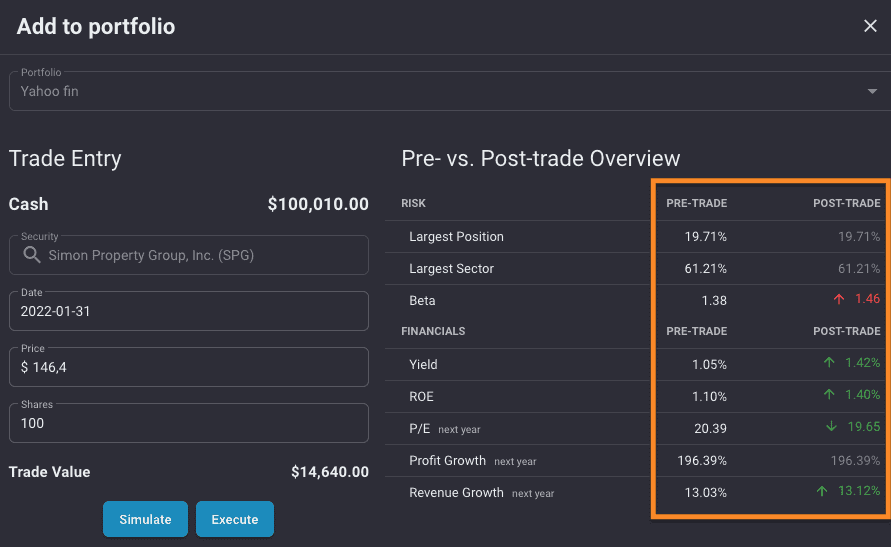This screenshot has width=891, height=547.
Task: Click the red up arrow beside Beta 1.46
Action: point(839,299)
